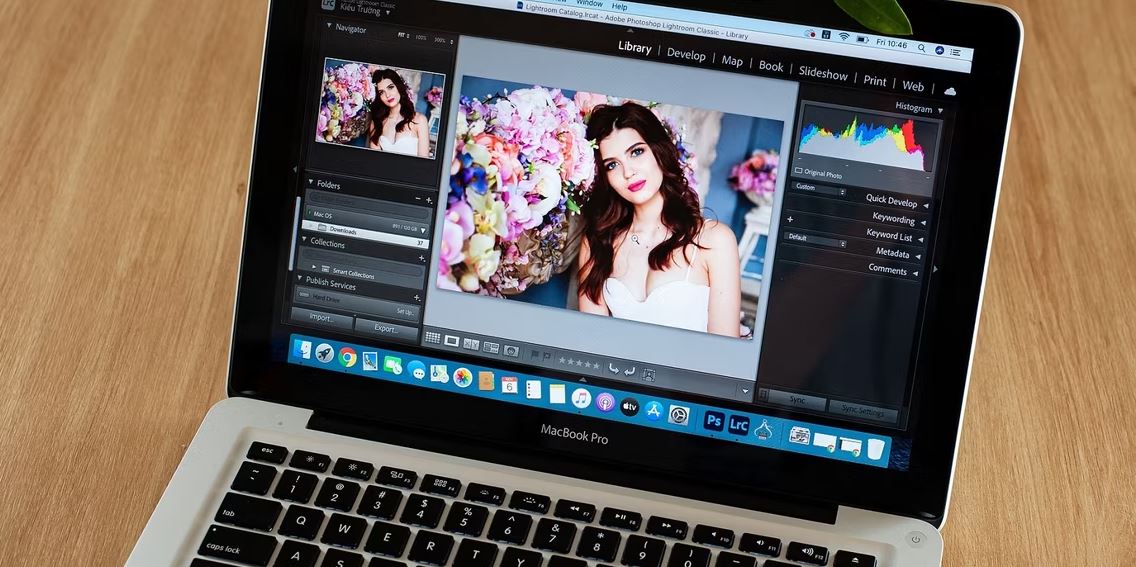Image resolution: width=1136 pixels, height=567 pixels.
Task: Click the face-region draw tool icon
Action: 648,375
